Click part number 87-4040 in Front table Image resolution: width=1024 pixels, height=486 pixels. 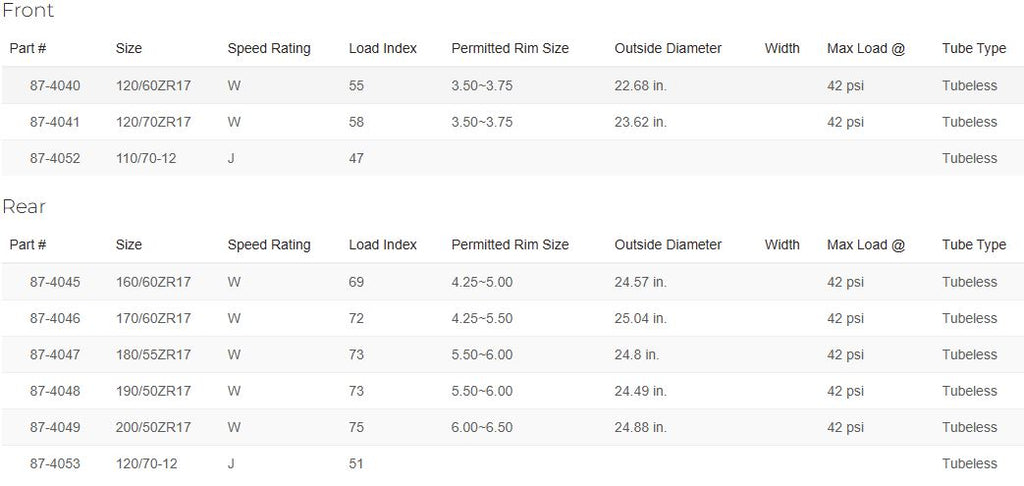click(x=55, y=86)
